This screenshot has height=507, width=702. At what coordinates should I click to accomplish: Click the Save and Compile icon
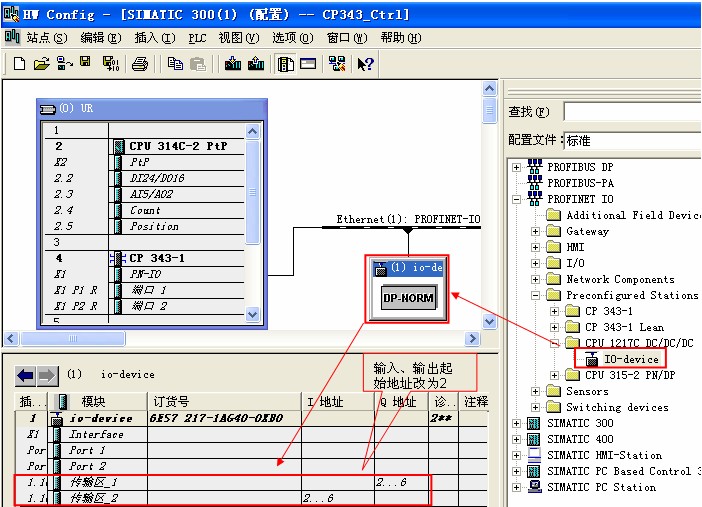click(111, 64)
